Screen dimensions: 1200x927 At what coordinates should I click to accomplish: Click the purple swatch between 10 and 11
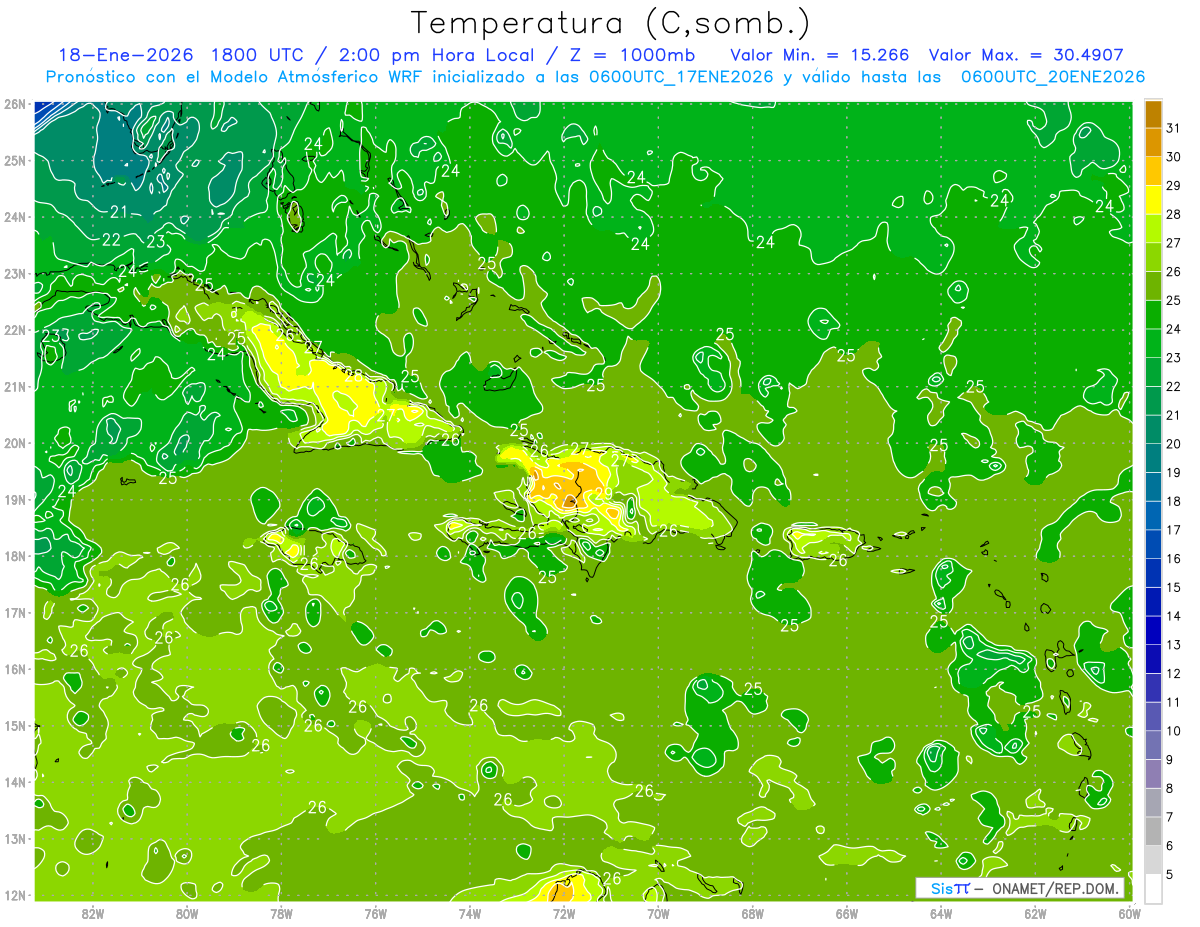pyautogui.click(x=1153, y=716)
